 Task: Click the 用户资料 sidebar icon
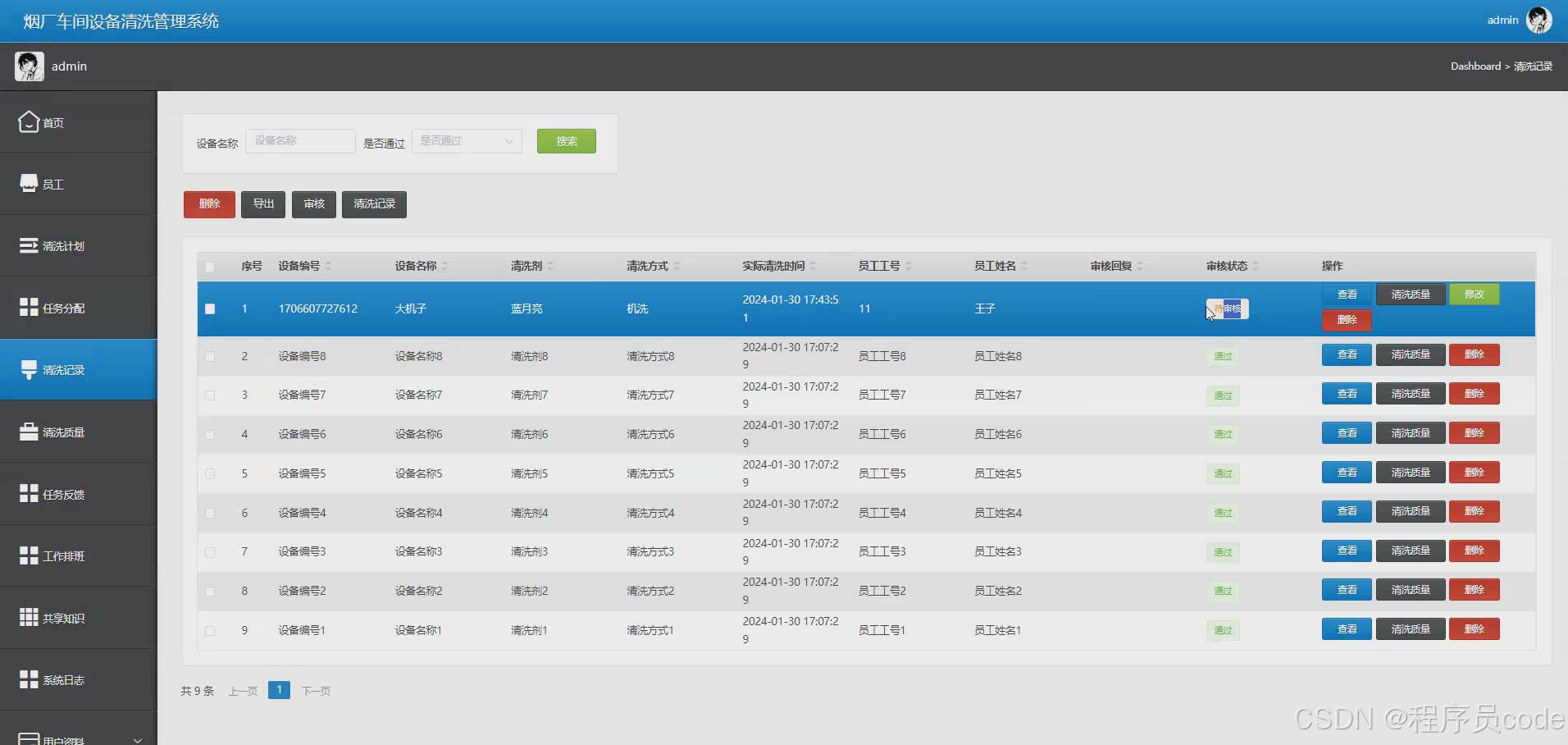29,739
